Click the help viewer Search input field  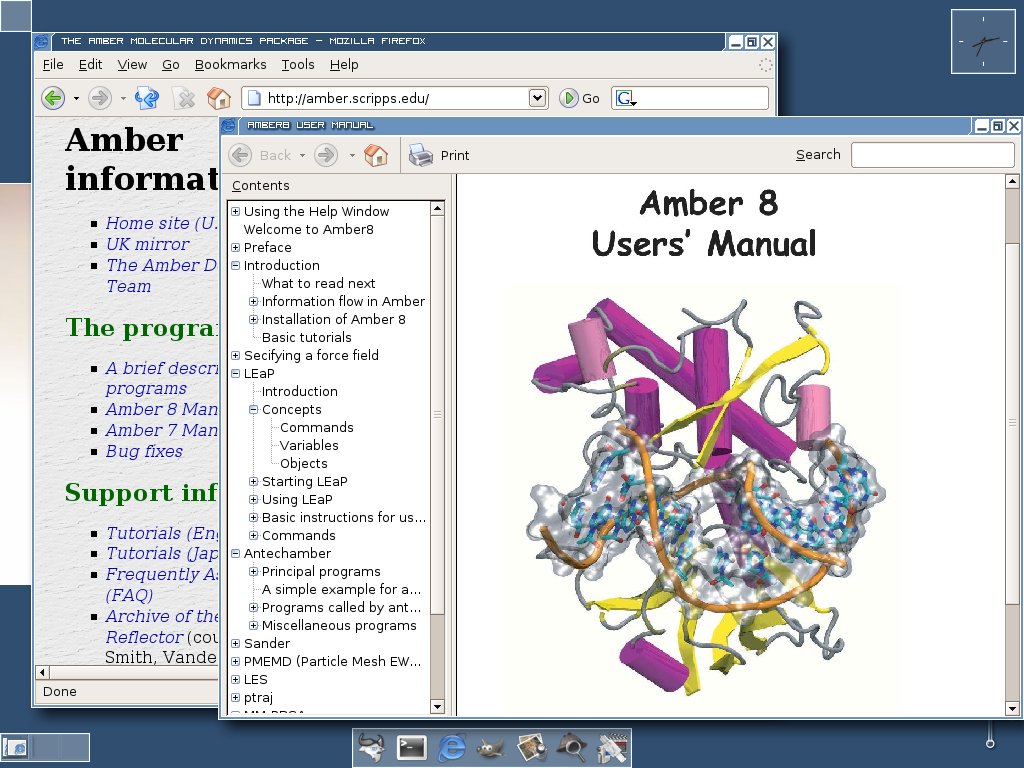tap(932, 155)
